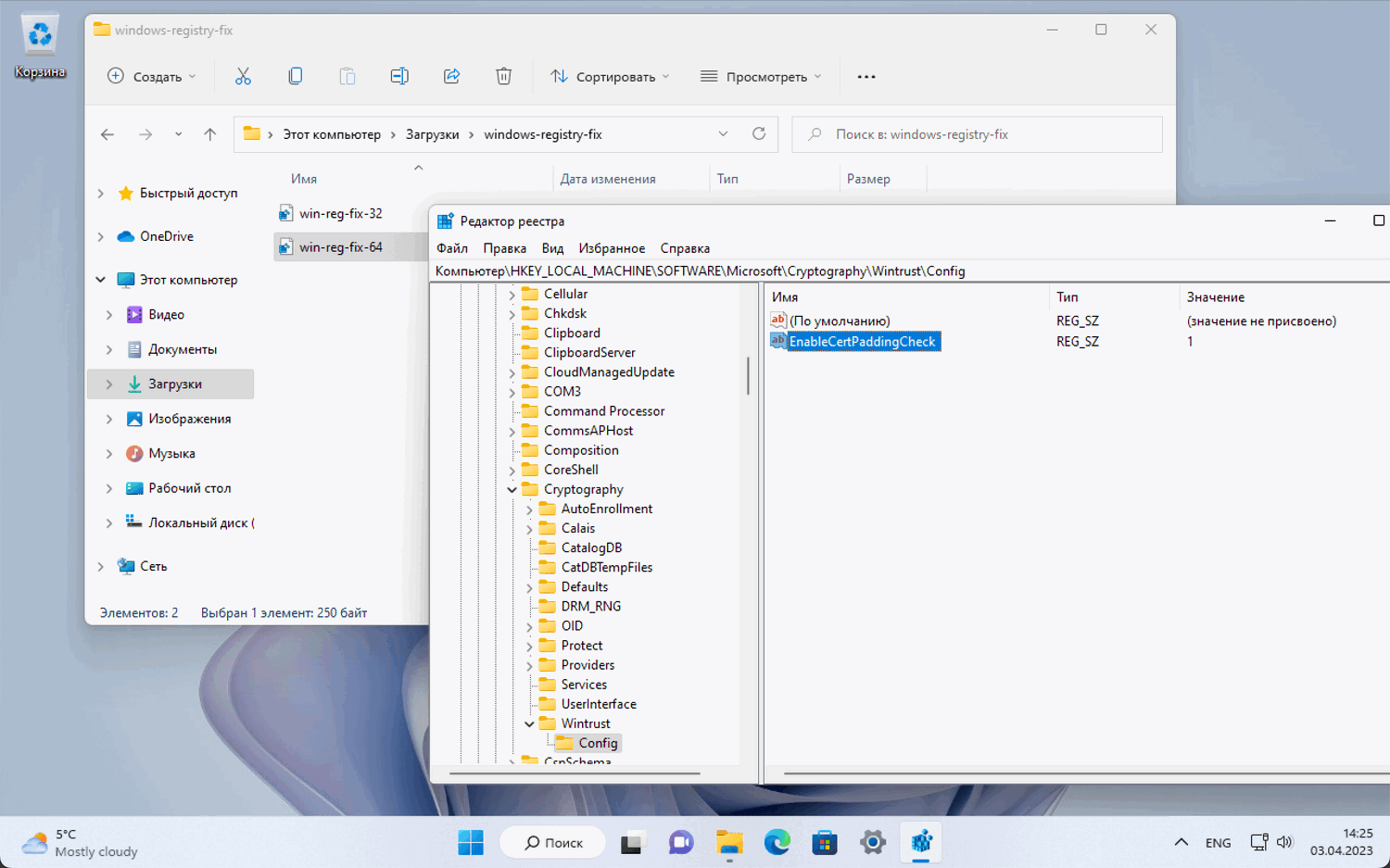Click Загрузки in the address breadcrumb
The width and height of the screenshot is (1390, 868).
(x=432, y=134)
